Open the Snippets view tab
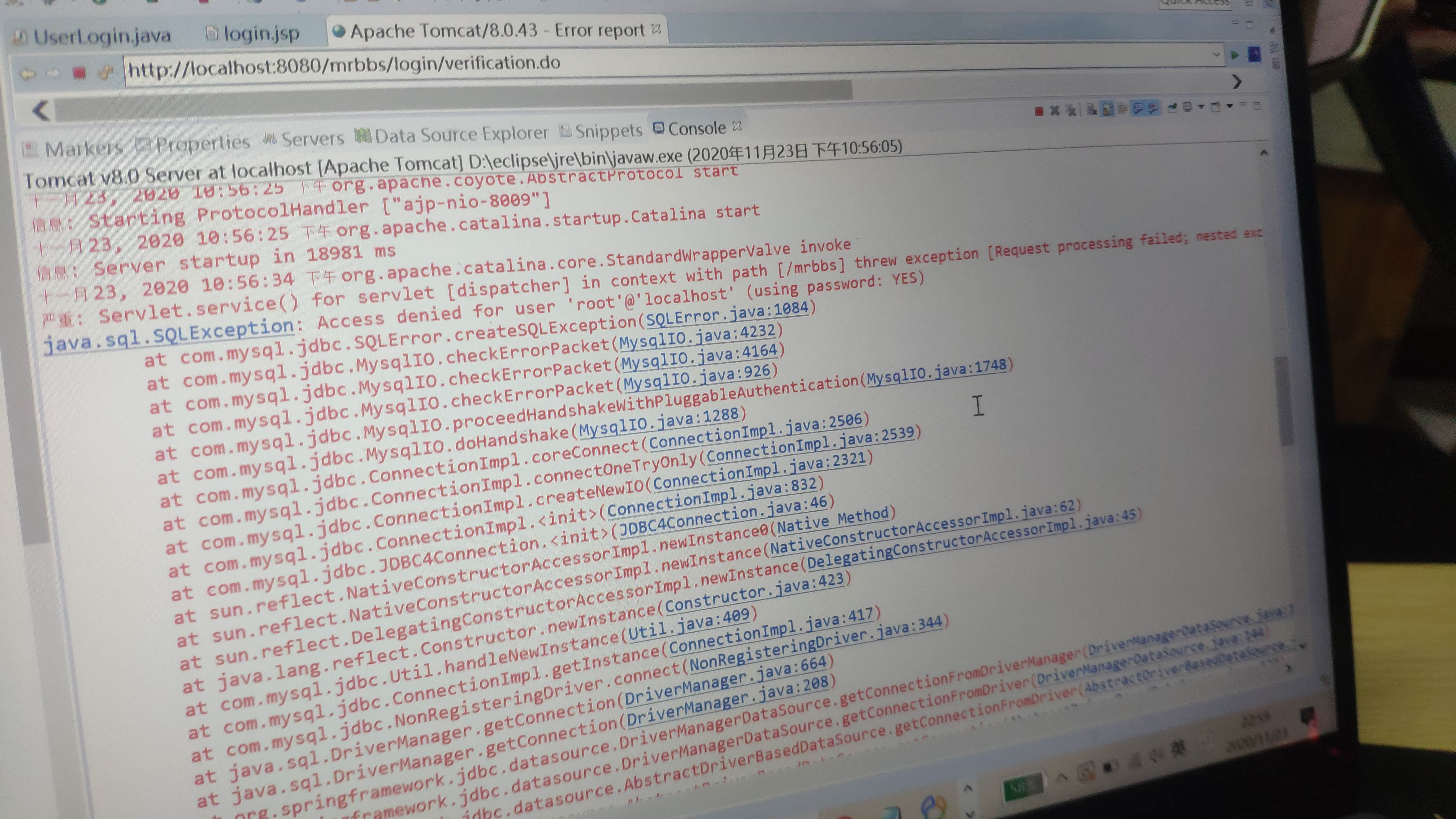 (x=601, y=131)
